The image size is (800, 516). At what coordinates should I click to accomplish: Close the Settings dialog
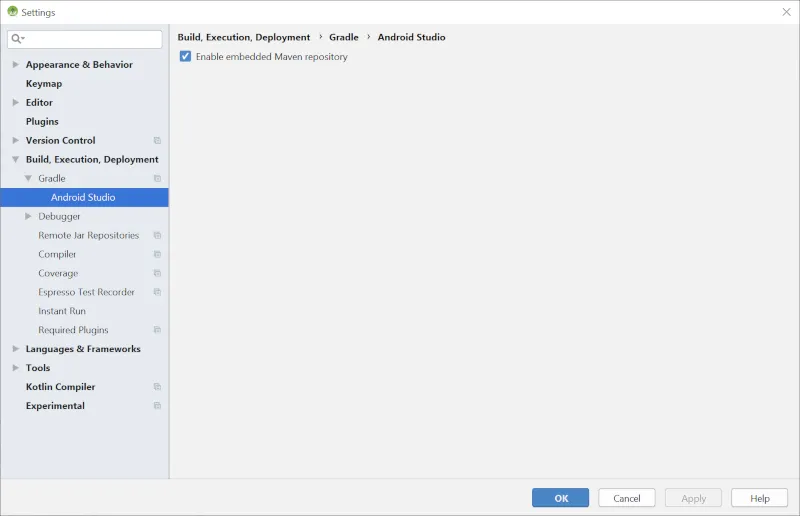point(786,12)
